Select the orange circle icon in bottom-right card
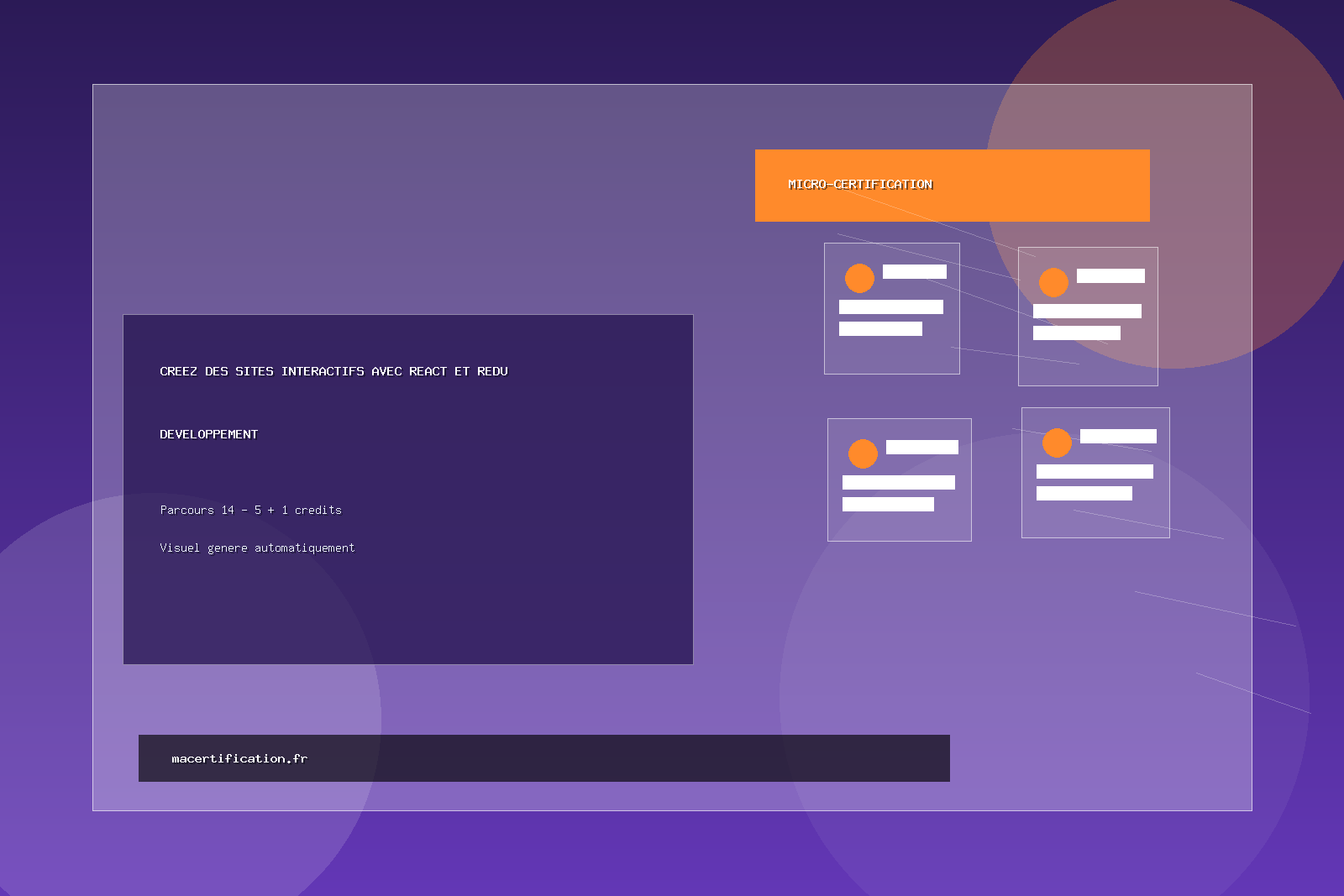Viewport: 1344px width, 896px height. click(x=1058, y=443)
